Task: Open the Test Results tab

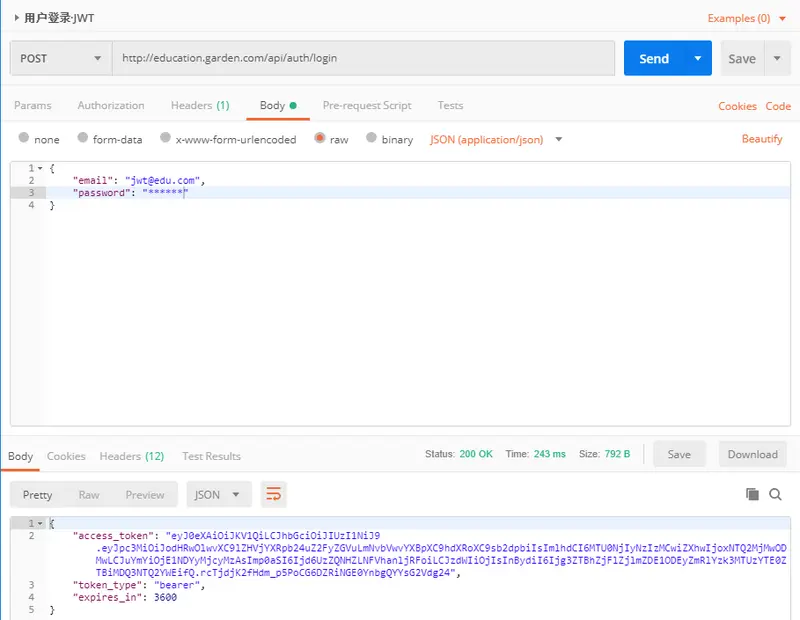Action: click(211, 456)
